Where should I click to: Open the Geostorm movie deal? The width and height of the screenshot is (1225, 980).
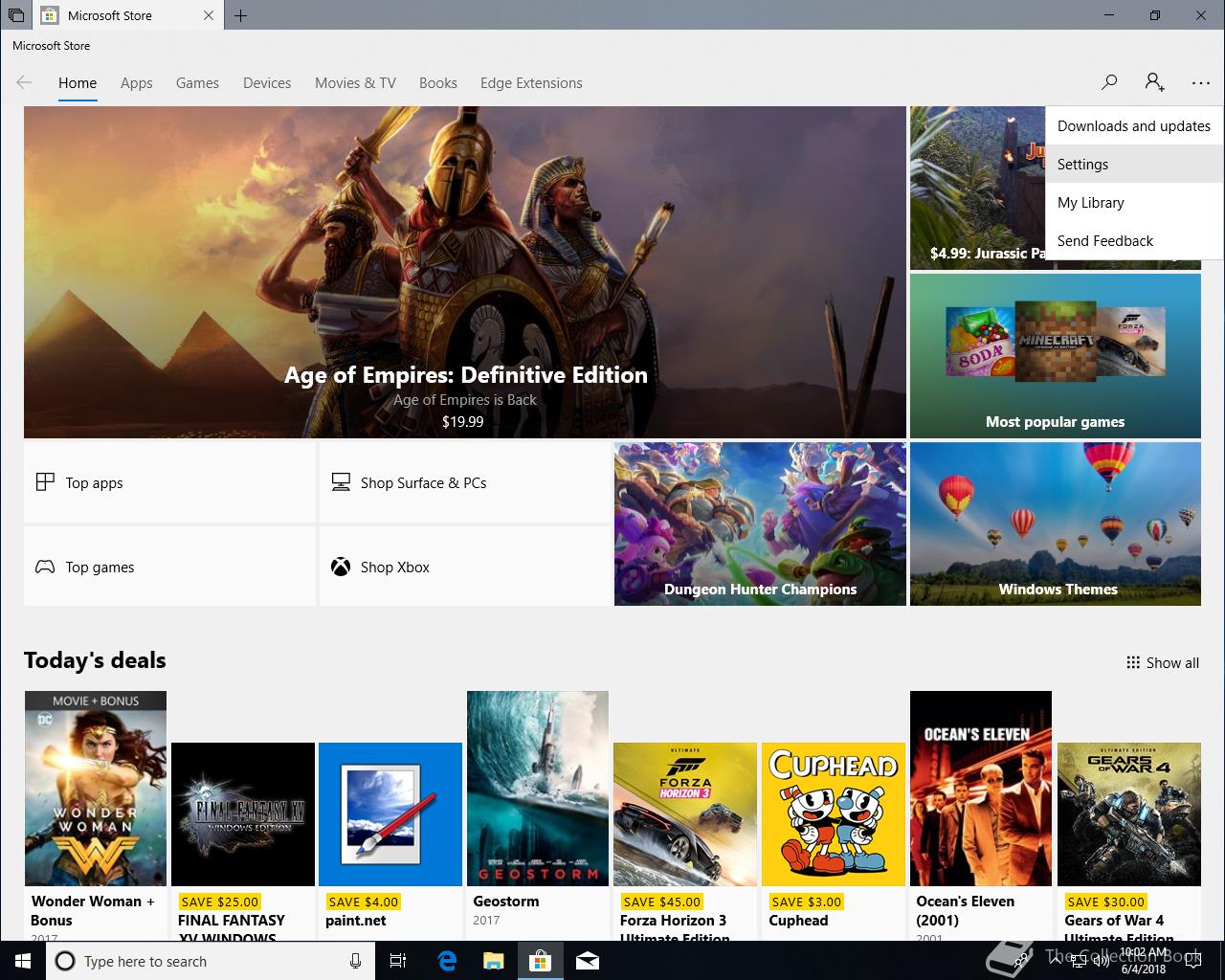pyautogui.click(x=538, y=816)
